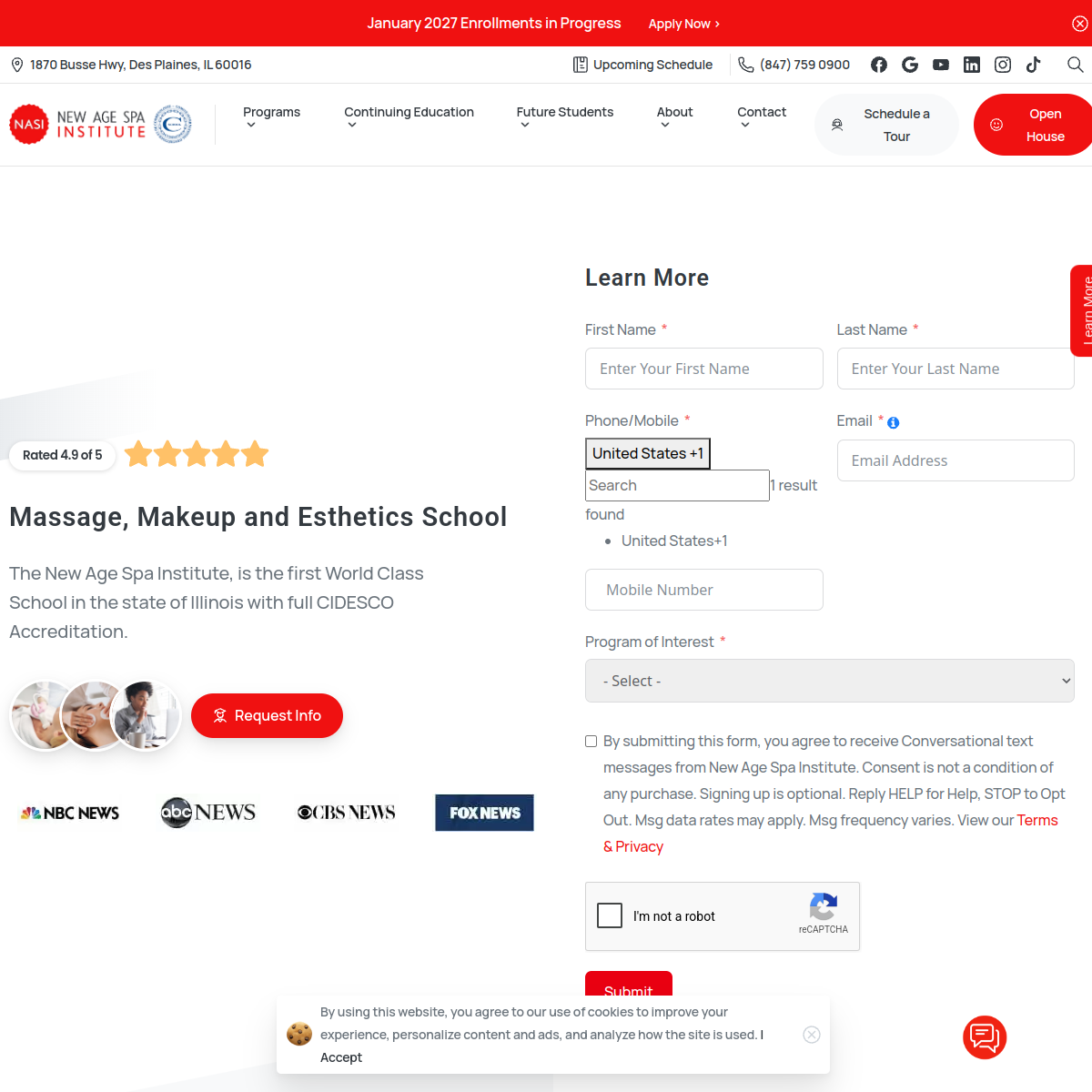The image size is (1092, 1092).
Task: Open the YouTube social icon
Action: [x=941, y=65]
